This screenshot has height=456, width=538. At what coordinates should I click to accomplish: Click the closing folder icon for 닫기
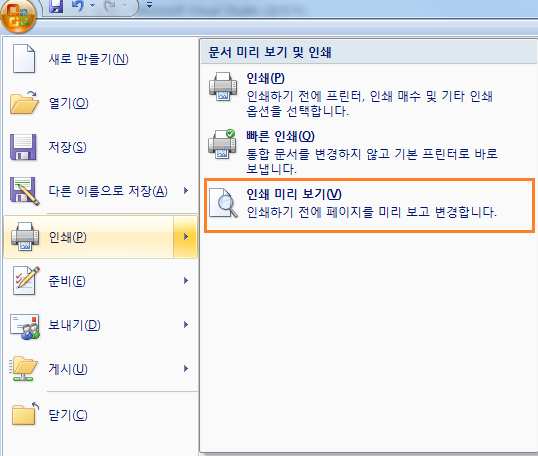[x=25, y=414]
